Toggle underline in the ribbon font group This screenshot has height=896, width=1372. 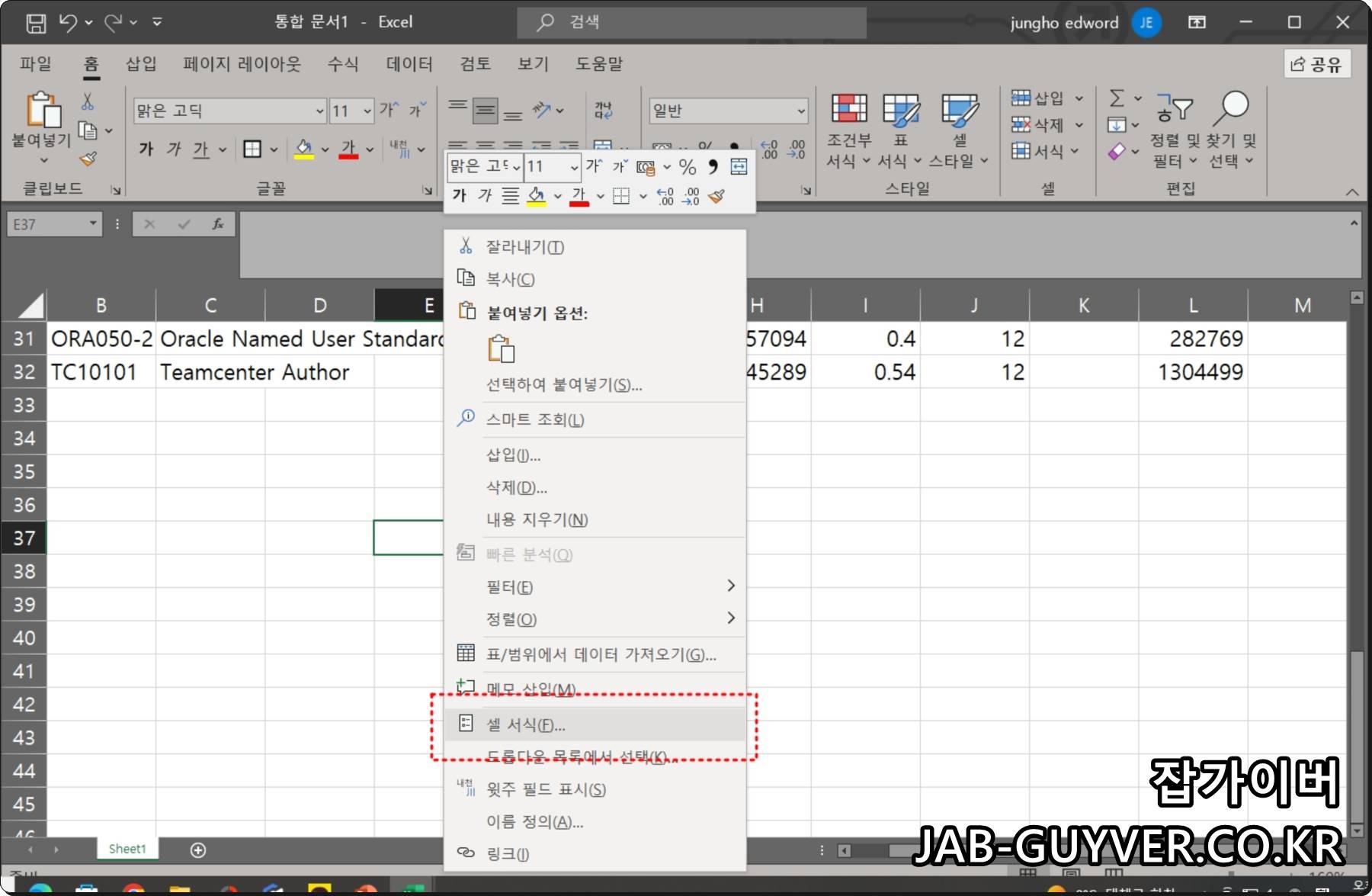200,149
